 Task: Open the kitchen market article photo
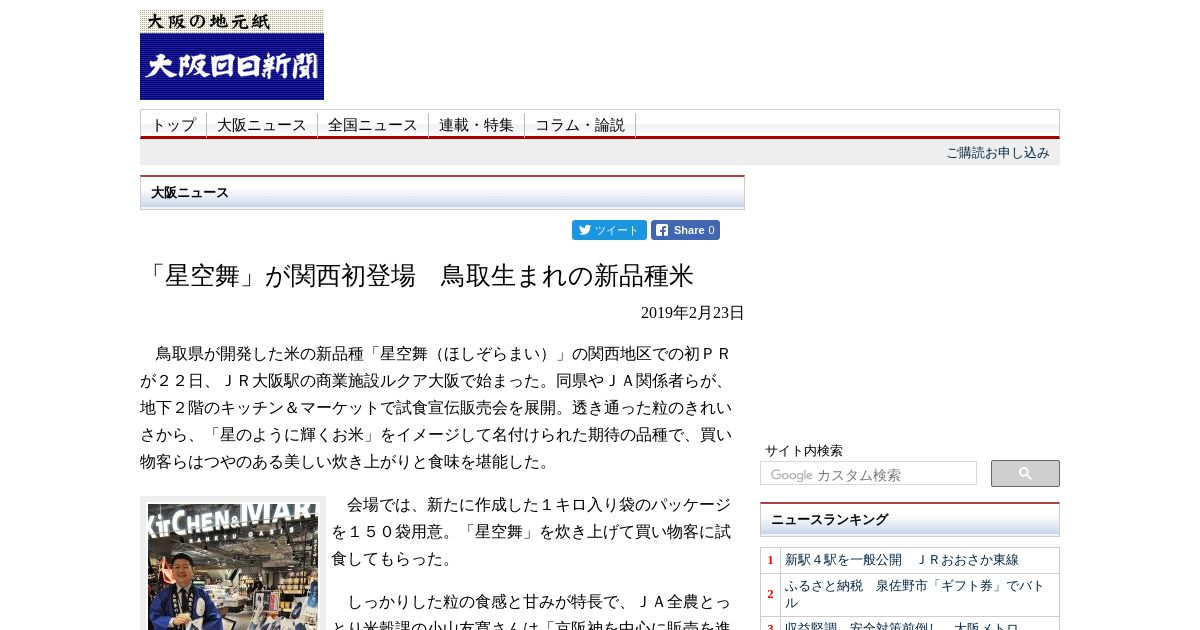click(x=233, y=566)
